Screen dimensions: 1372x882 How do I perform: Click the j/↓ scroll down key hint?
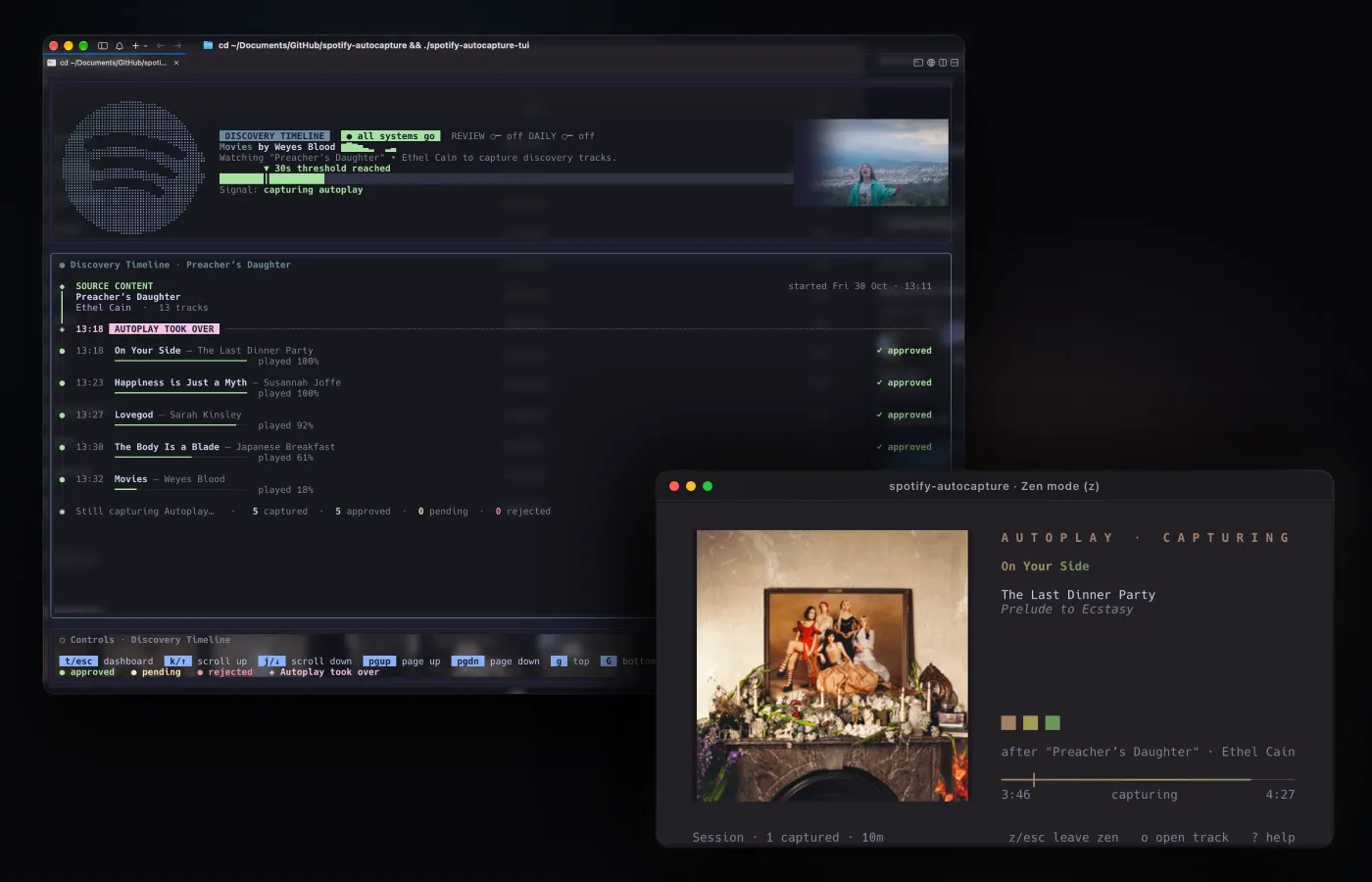[x=306, y=661]
